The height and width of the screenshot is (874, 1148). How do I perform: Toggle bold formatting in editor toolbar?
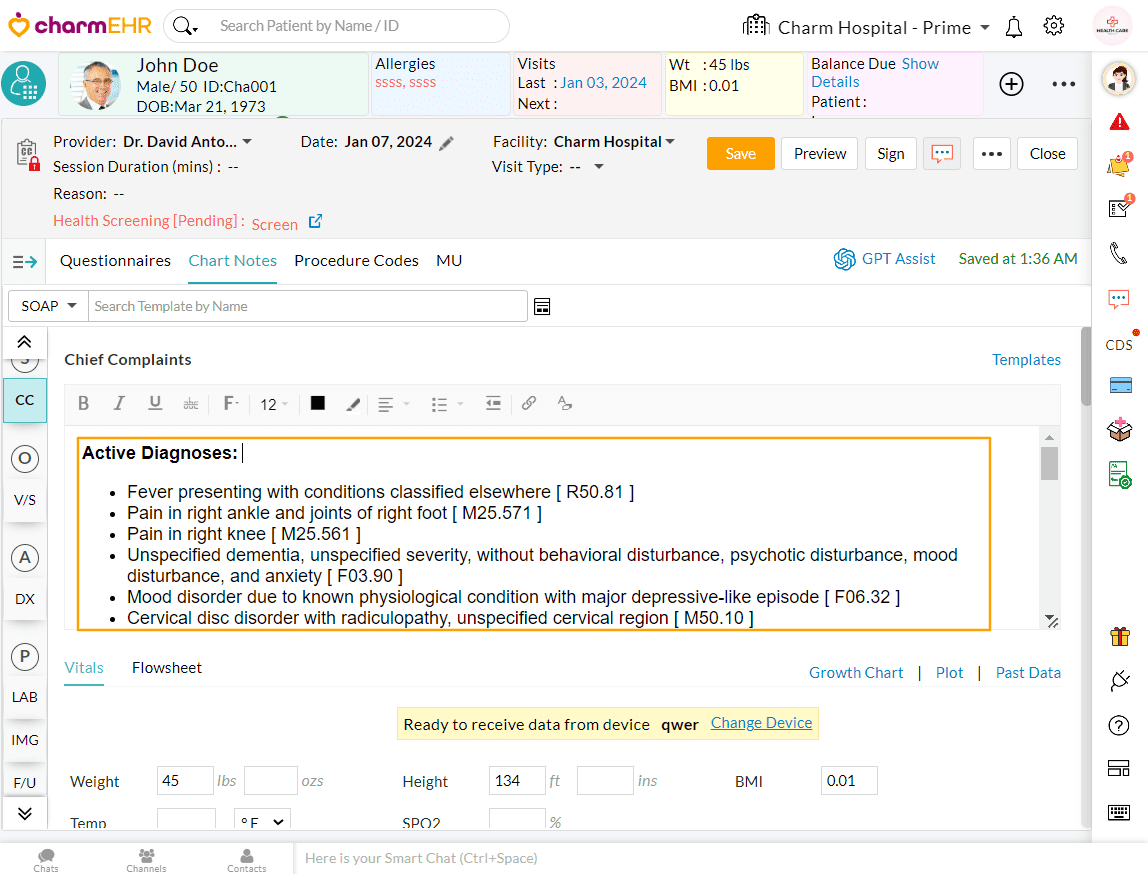[x=84, y=403]
